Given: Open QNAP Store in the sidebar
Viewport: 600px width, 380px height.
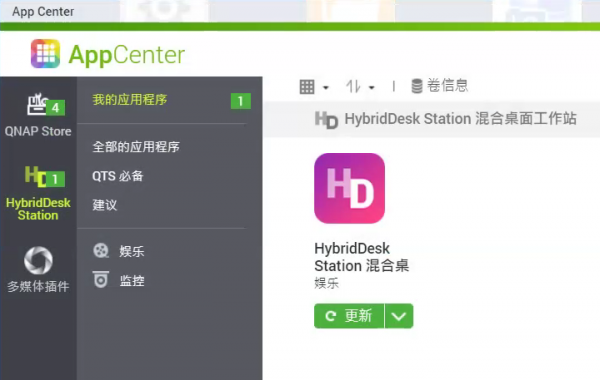Looking at the screenshot, I should click(x=38, y=114).
